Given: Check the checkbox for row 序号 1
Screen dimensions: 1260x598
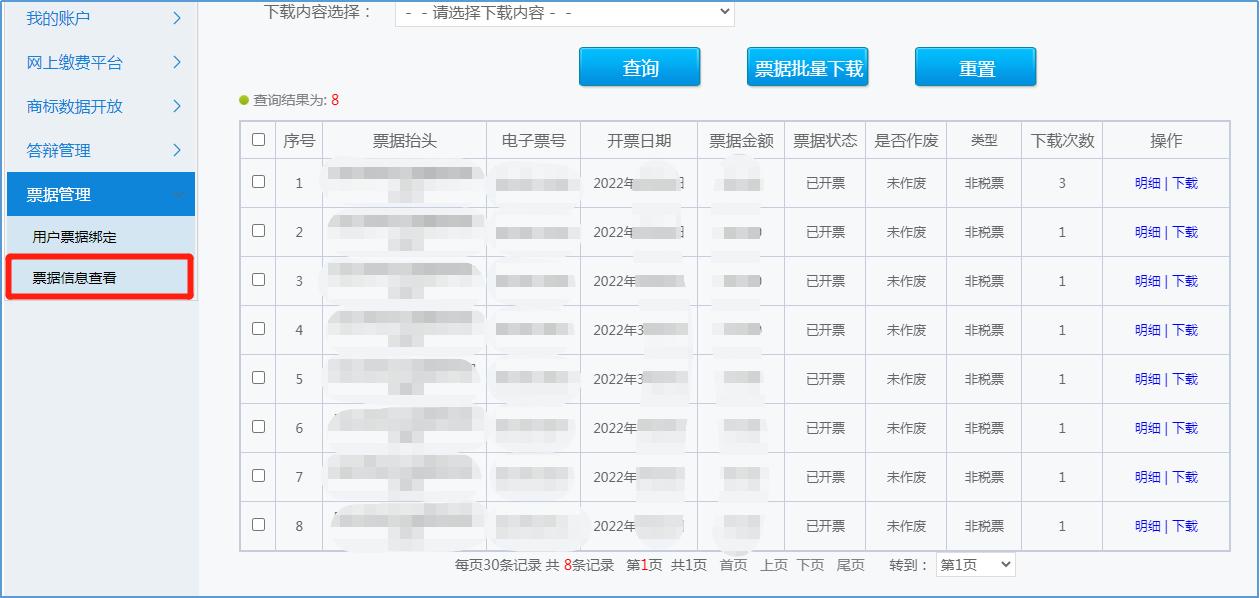Looking at the screenshot, I should (257, 183).
